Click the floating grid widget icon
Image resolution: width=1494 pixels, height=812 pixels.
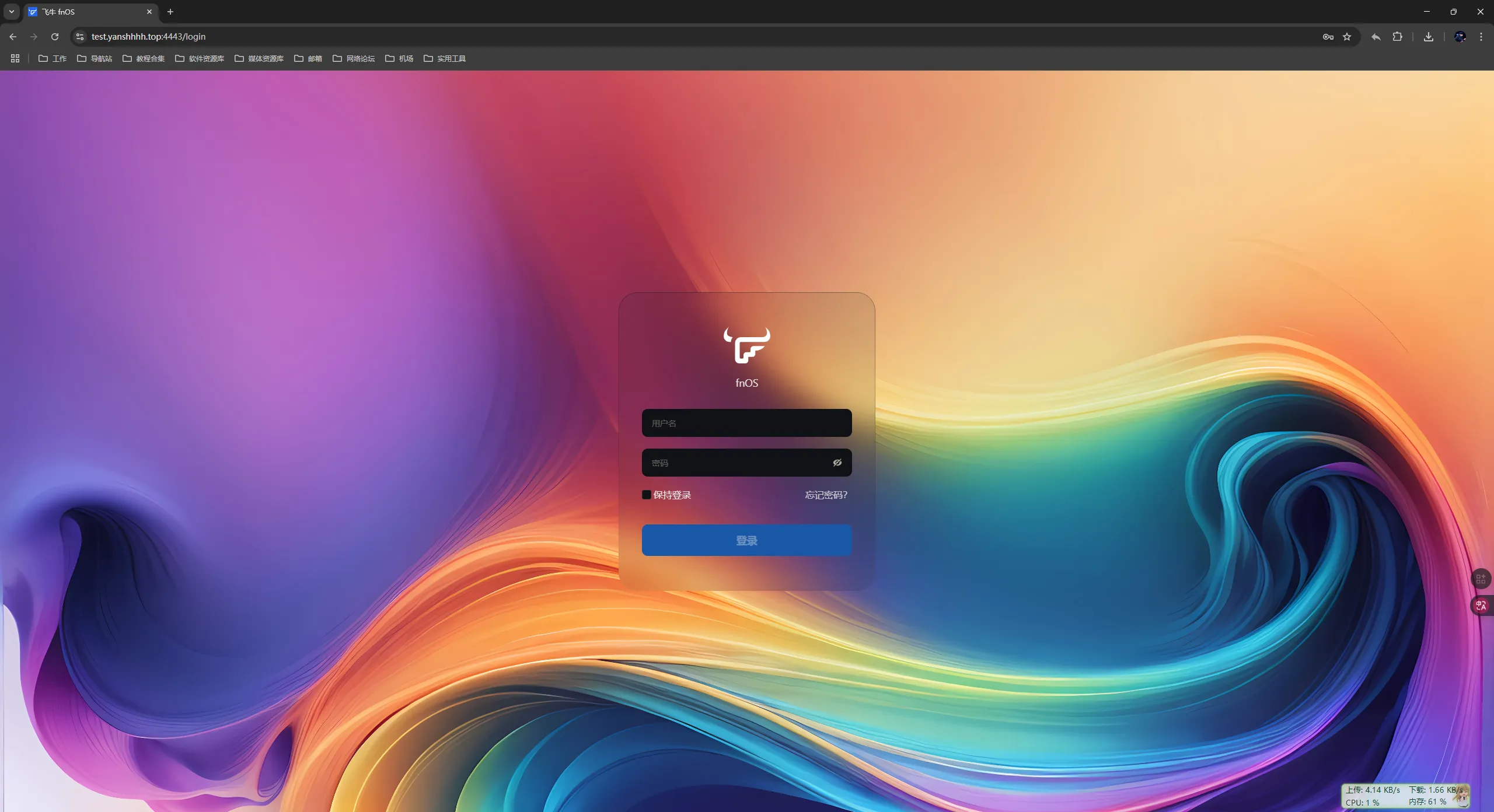tap(1481, 579)
